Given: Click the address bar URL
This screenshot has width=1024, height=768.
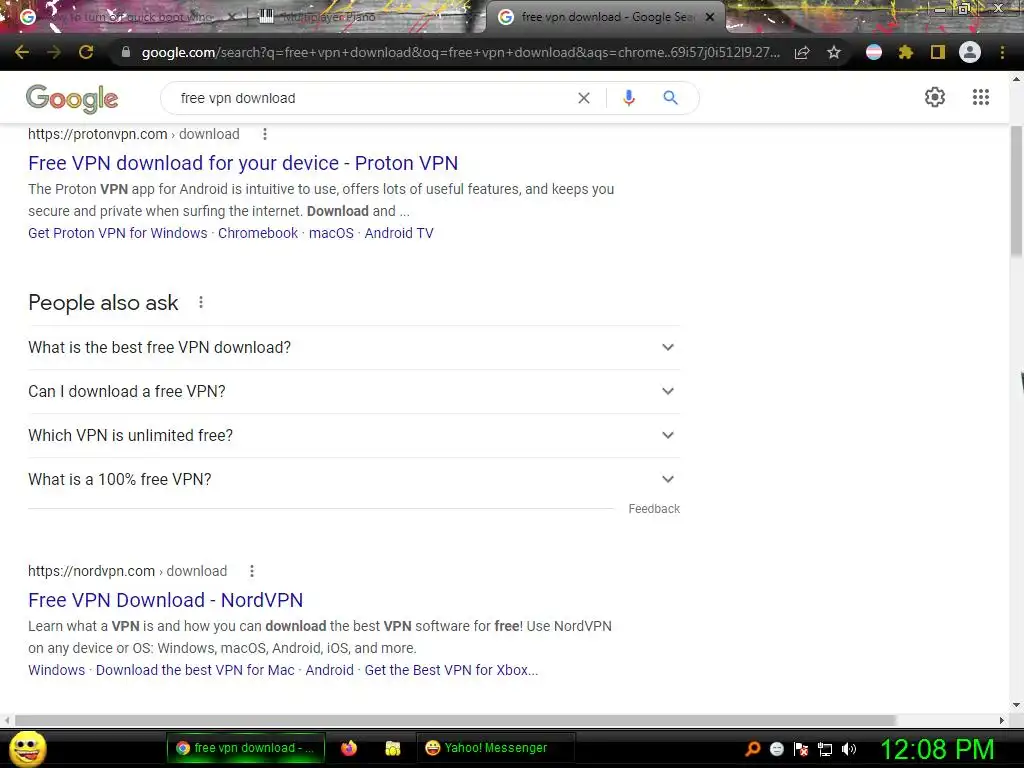Looking at the screenshot, I should pyautogui.click(x=460, y=52).
